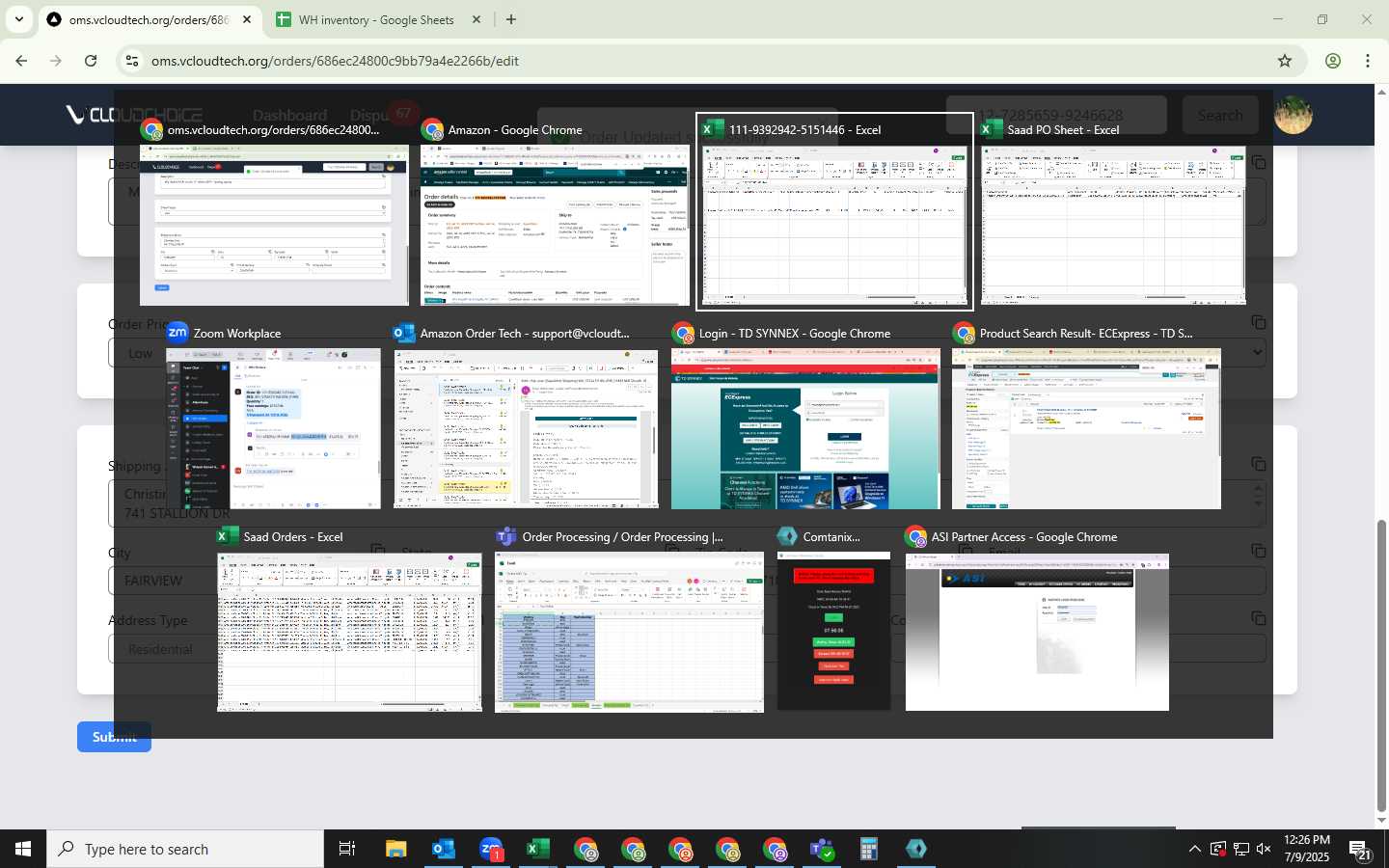Open File Explorer from the taskbar
1389x868 pixels.
click(395, 849)
